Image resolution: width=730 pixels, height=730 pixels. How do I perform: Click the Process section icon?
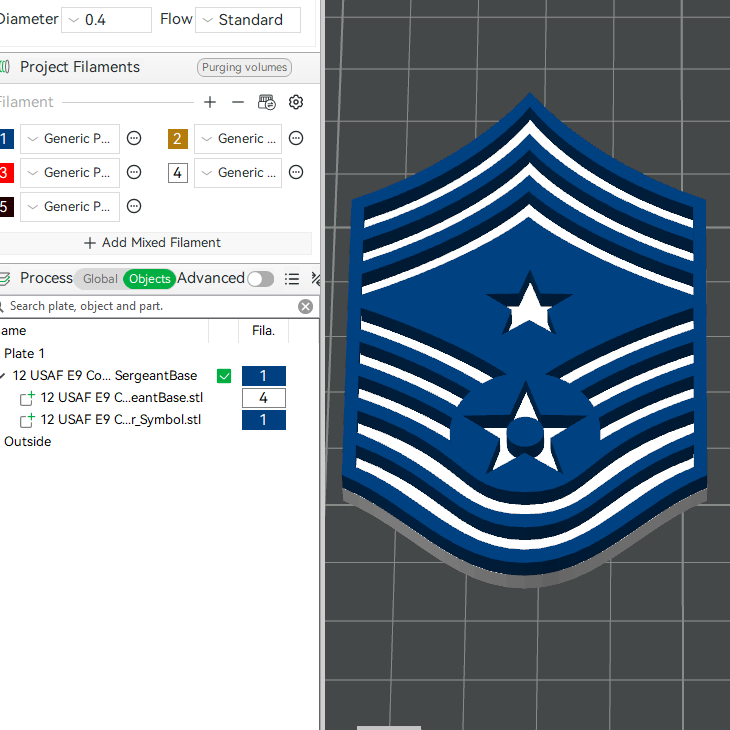point(5,278)
